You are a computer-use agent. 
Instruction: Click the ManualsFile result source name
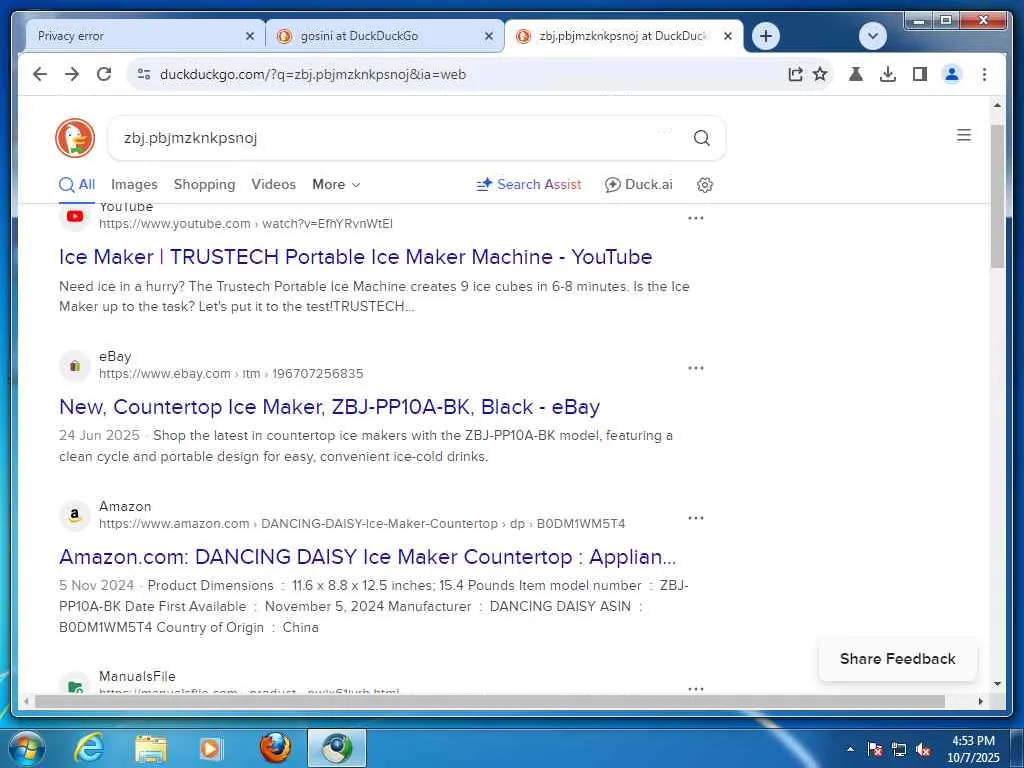point(137,677)
